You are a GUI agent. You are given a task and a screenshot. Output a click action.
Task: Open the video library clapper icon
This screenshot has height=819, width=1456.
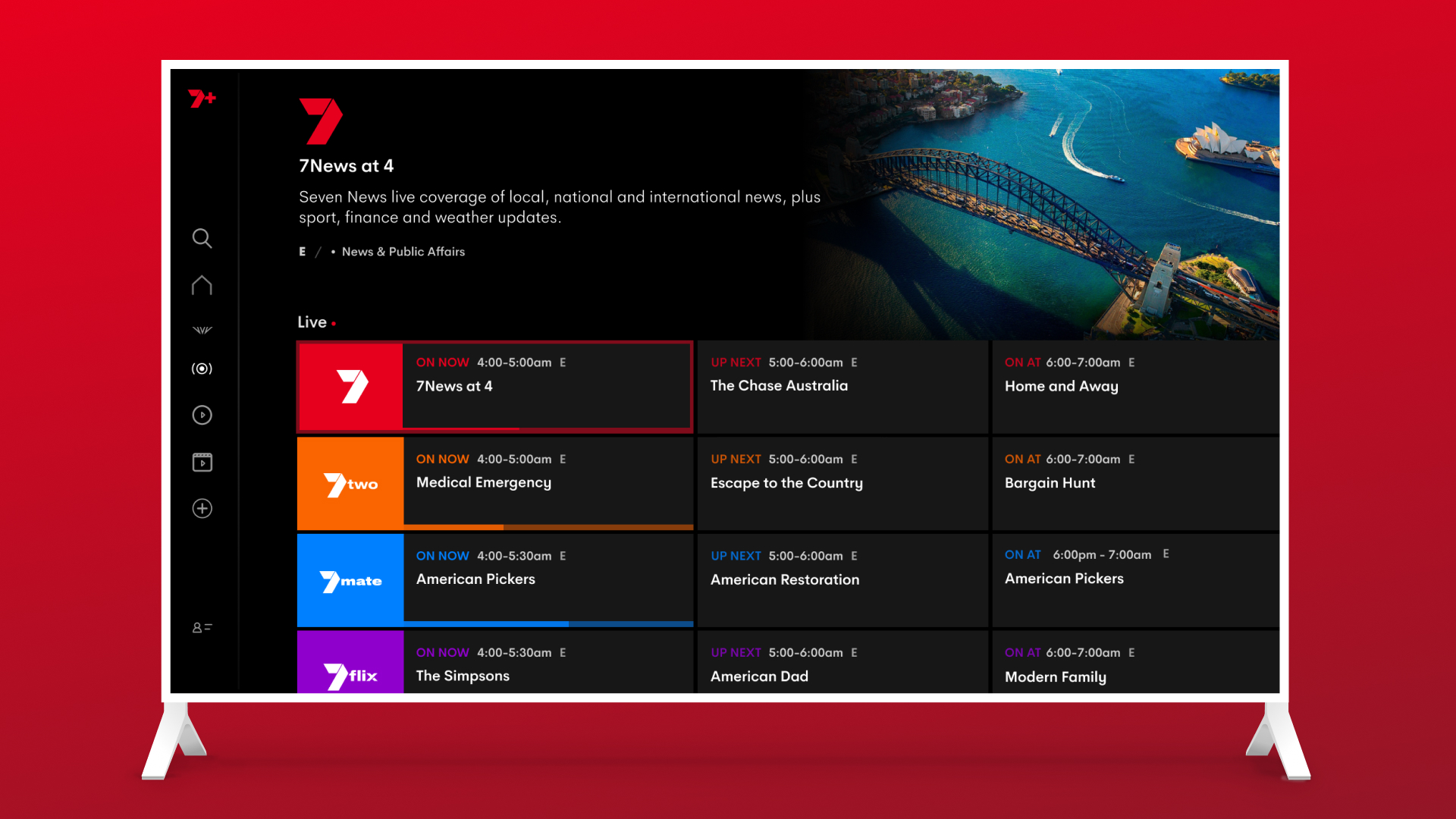(202, 462)
